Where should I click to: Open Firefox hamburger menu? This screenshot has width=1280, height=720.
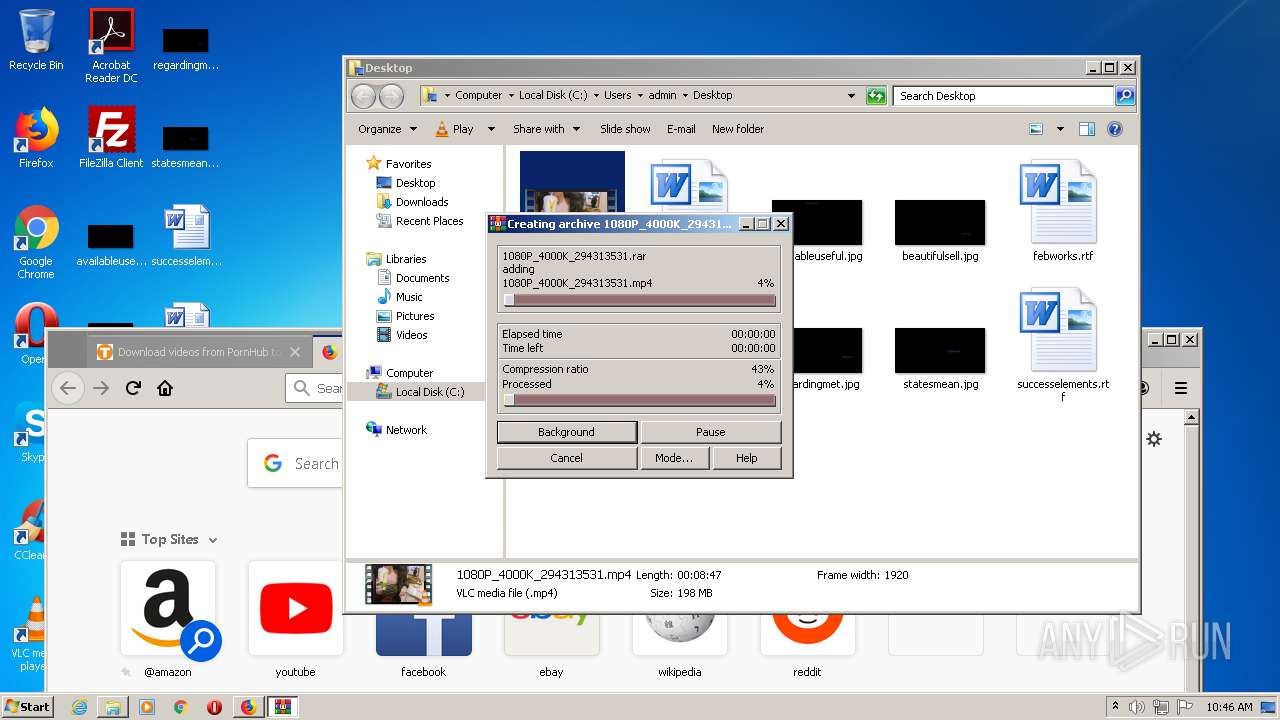(1181, 388)
